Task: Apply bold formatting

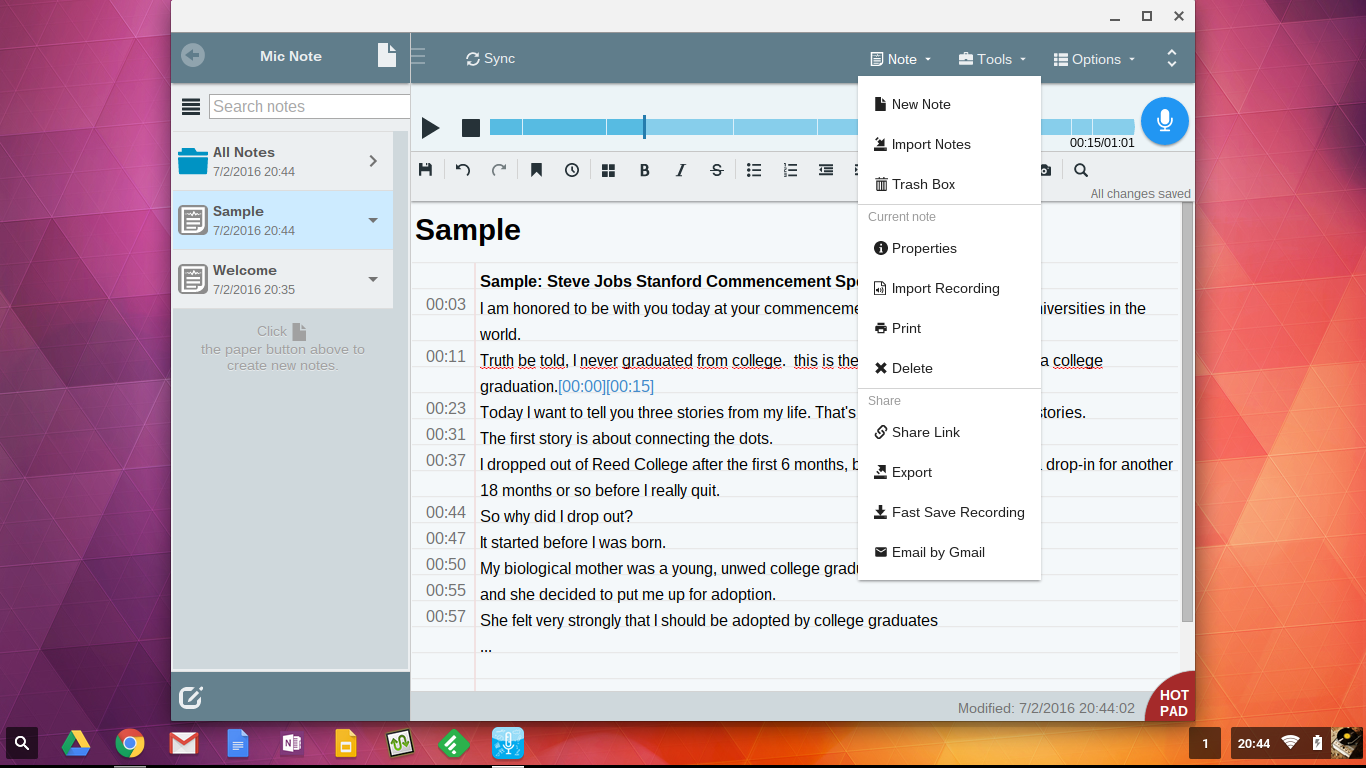Action: [x=645, y=170]
